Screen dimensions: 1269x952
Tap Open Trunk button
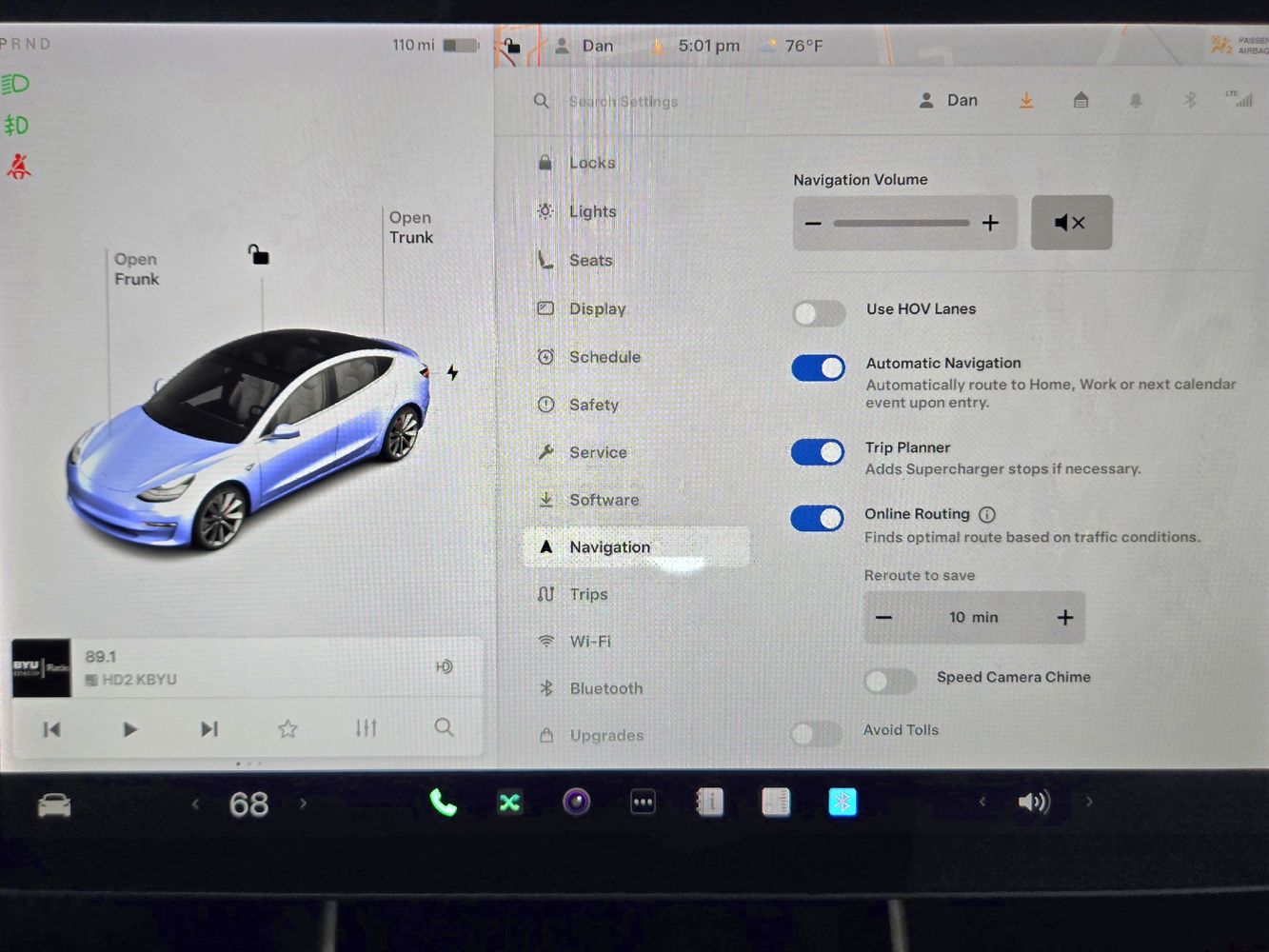(x=410, y=228)
